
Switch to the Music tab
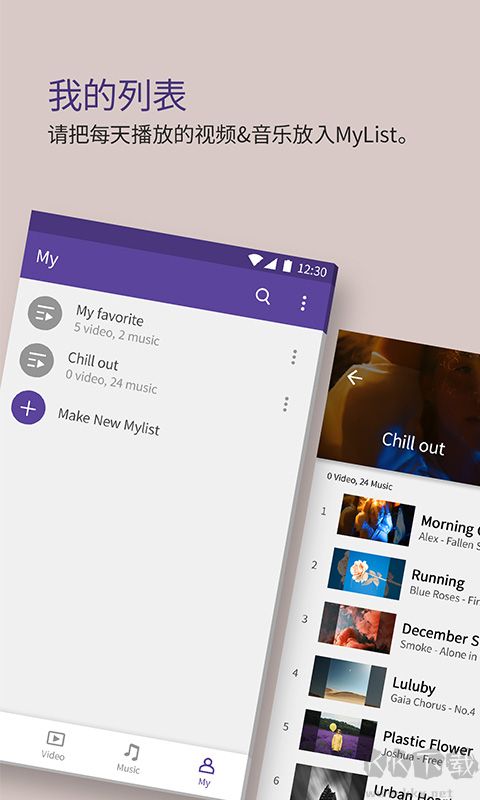coord(129,759)
